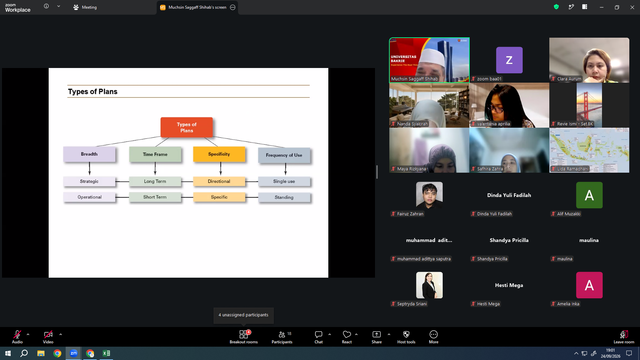Viewport: 640px width, 360px height.
Task: Select Safhira Zahra video tile
Action: [509, 150]
